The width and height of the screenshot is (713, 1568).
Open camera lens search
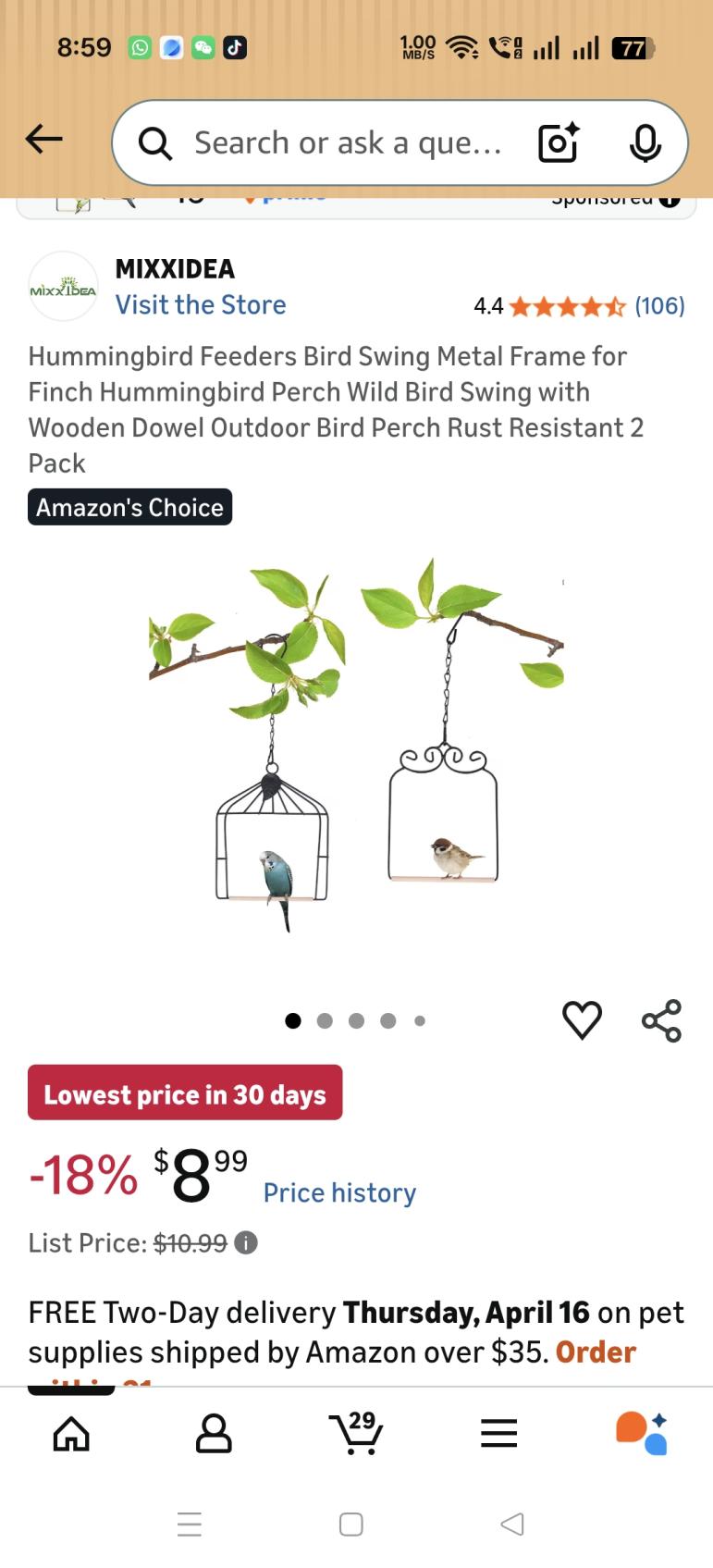tap(559, 142)
